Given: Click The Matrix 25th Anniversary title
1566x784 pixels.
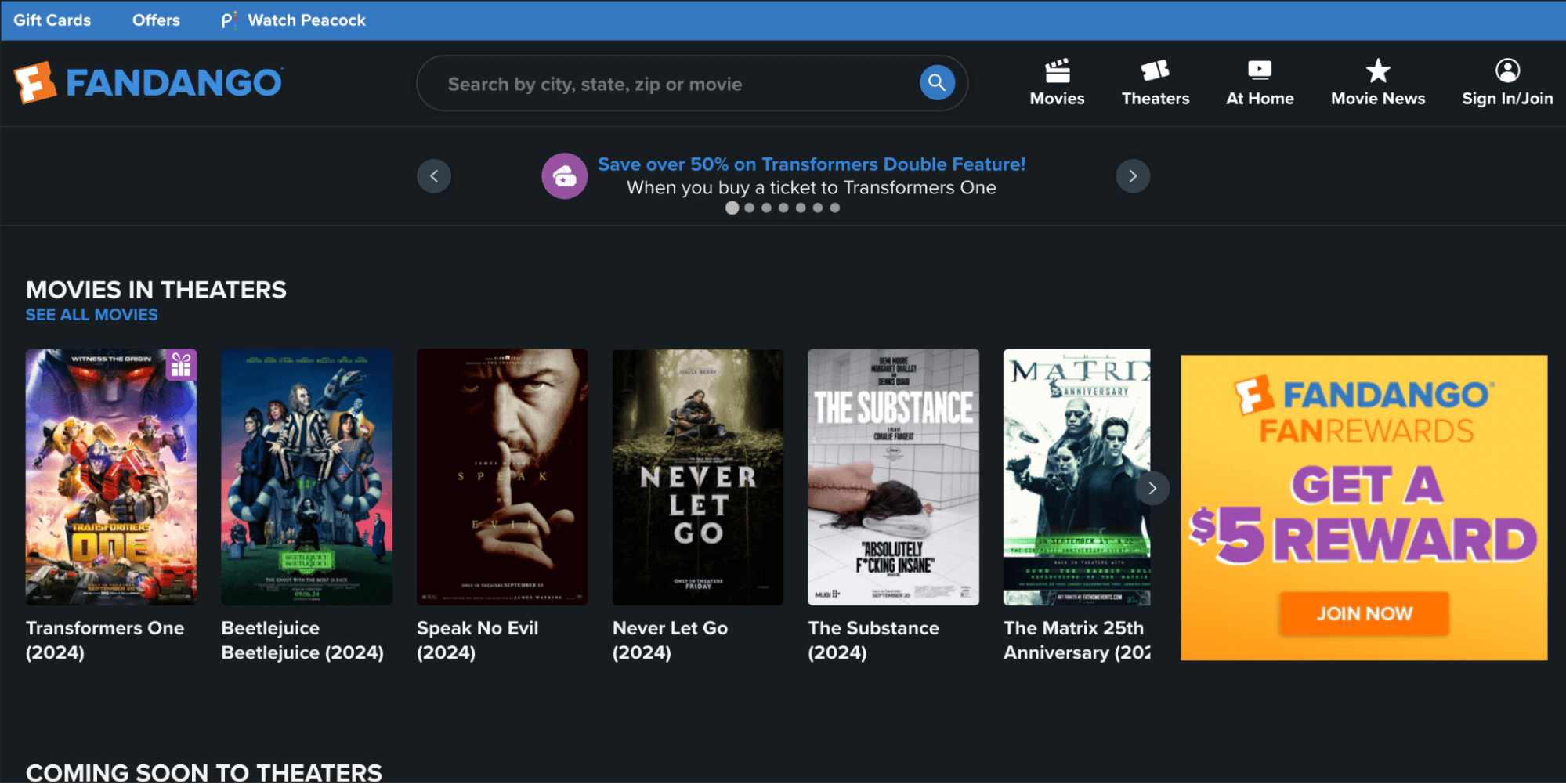Looking at the screenshot, I should (x=1076, y=640).
